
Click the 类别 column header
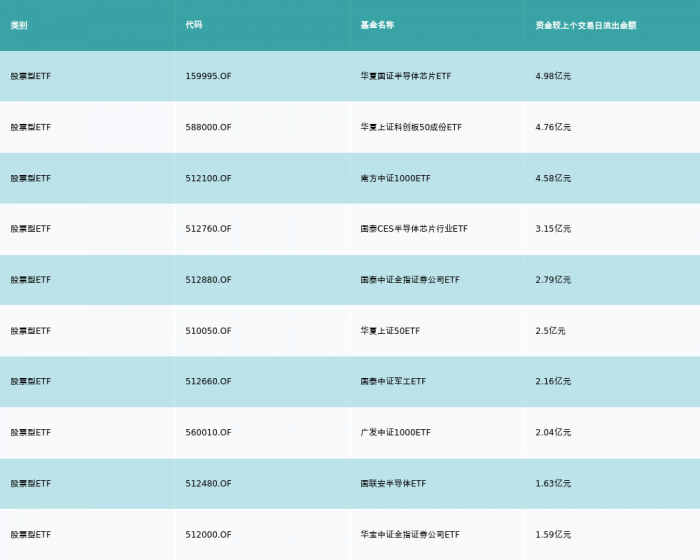[x=19, y=25]
